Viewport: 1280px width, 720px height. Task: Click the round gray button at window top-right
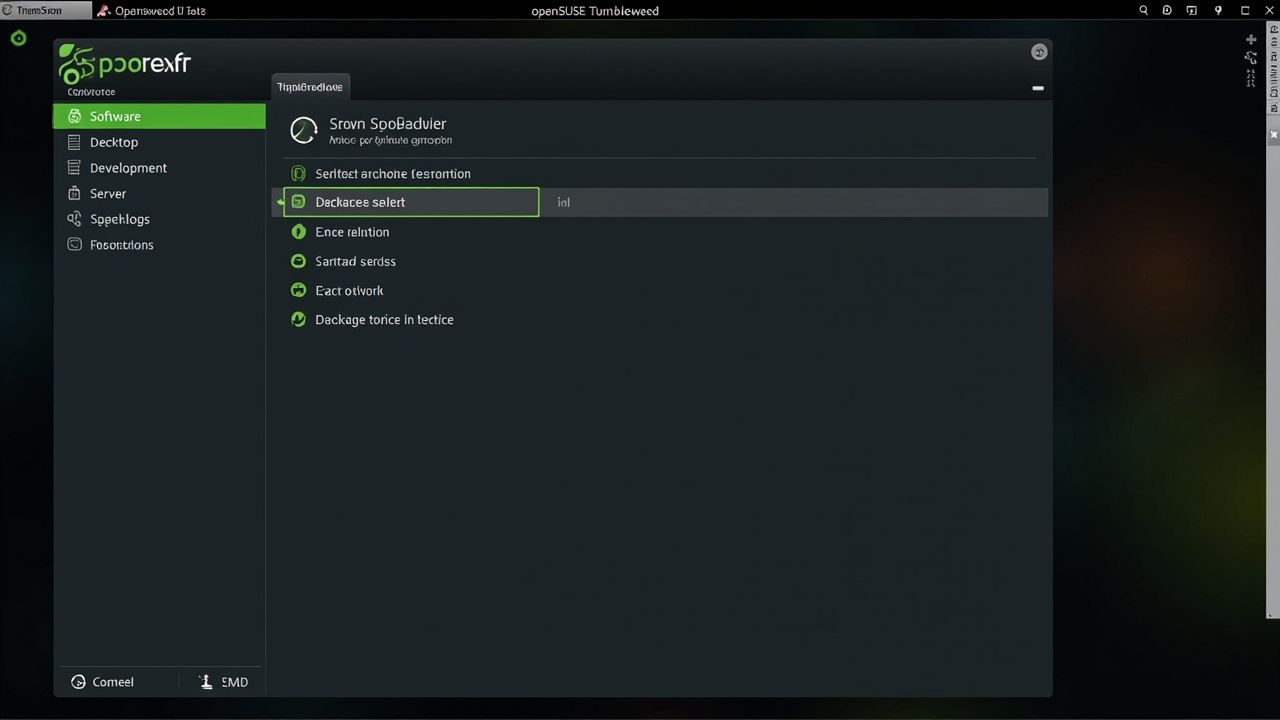[x=1039, y=52]
